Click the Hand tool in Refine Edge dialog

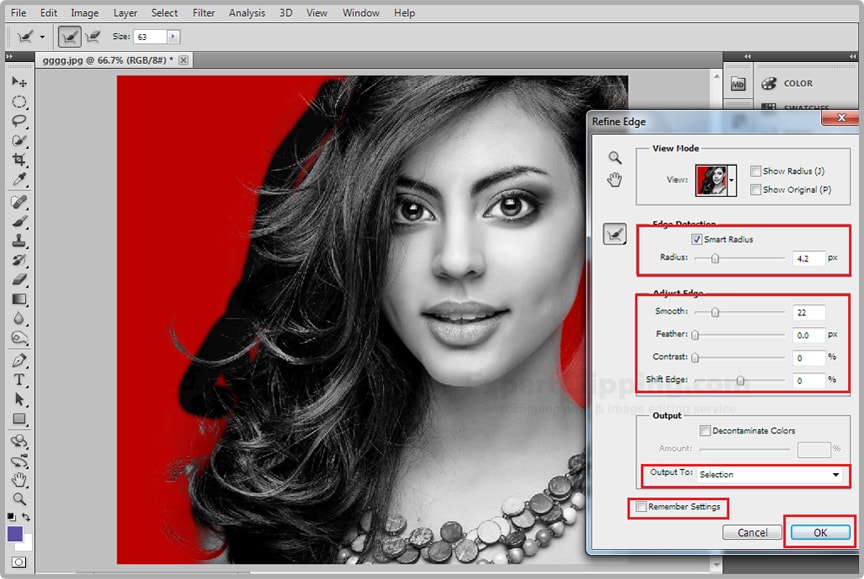tap(615, 179)
